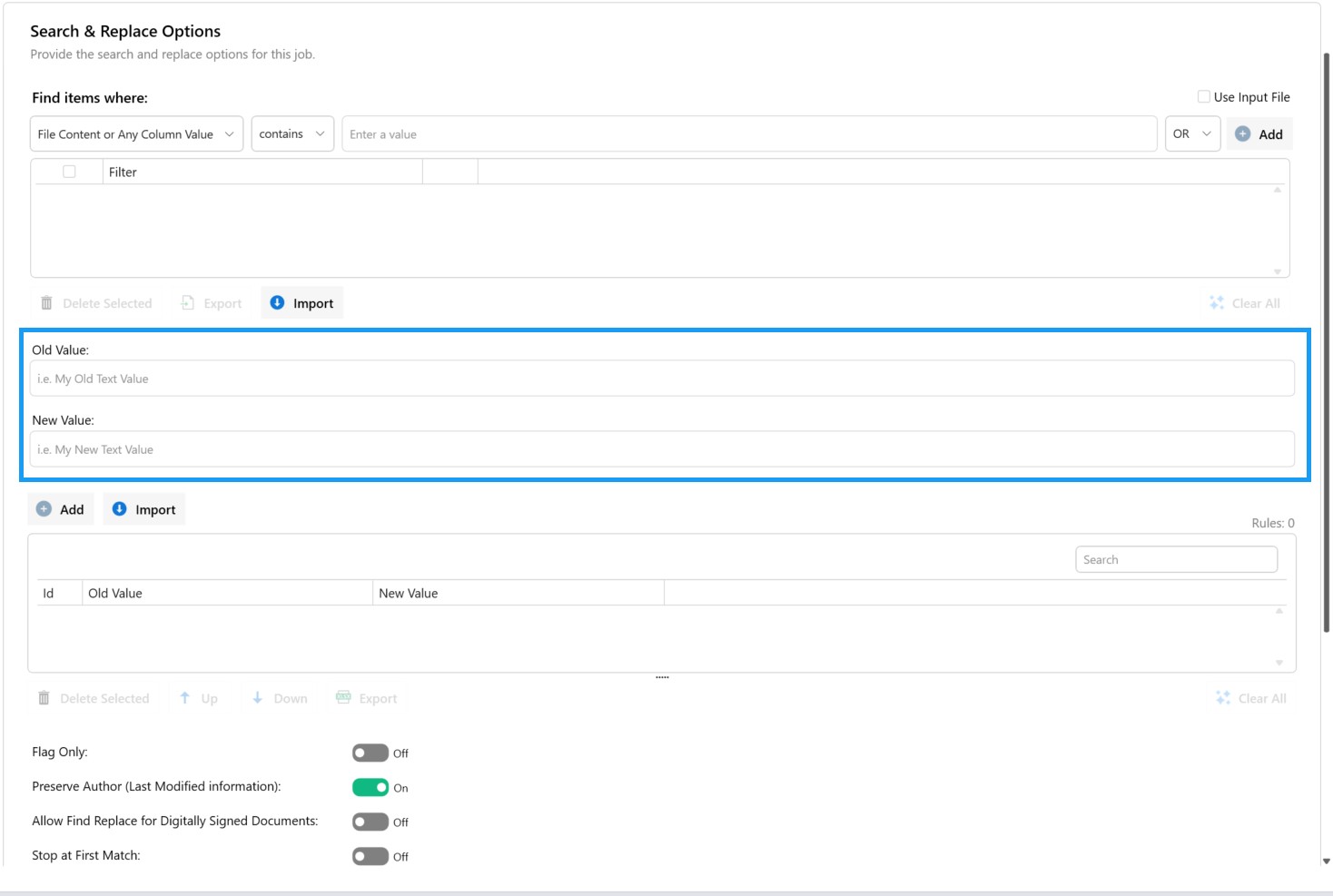Click the sparkle icon on the filter Clear All
This screenshot has width=1333, height=896.
[1217, 302]
